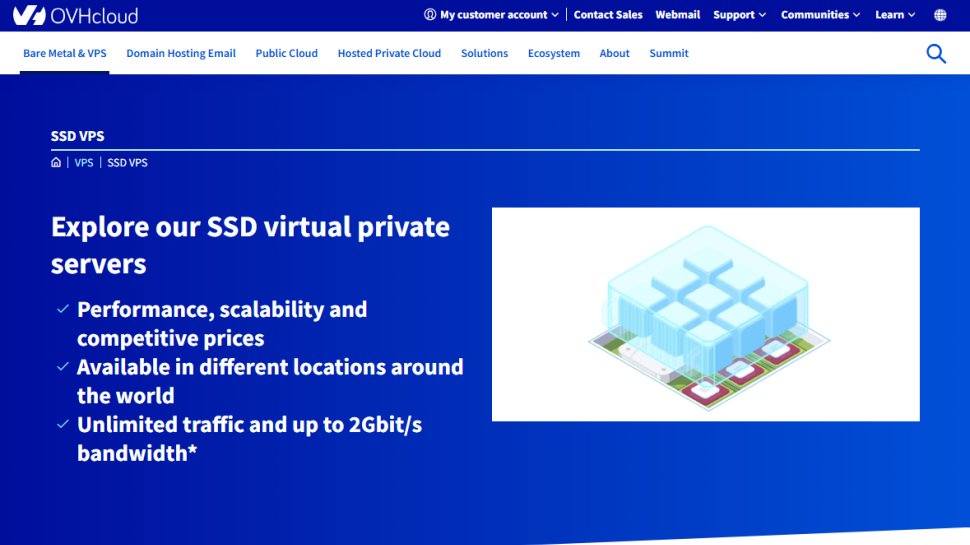Image resolution: width=970 pixels, height=545 pixels.
Task: Open the Summit menu item
Action: click(x=669, y=53)
